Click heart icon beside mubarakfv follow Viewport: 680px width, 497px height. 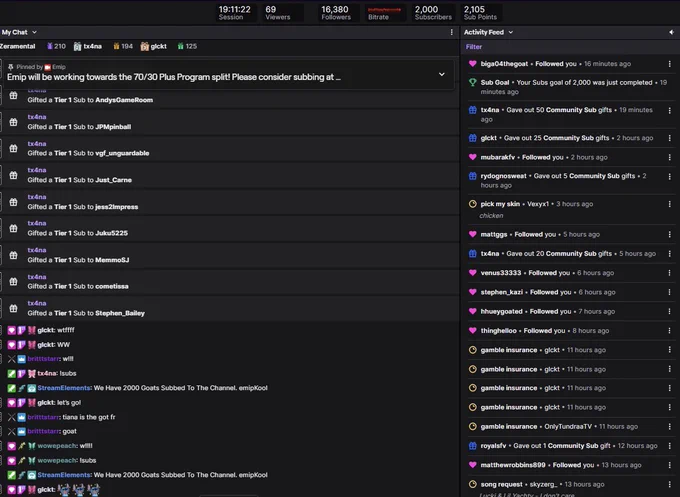click(x=473, y=157)
